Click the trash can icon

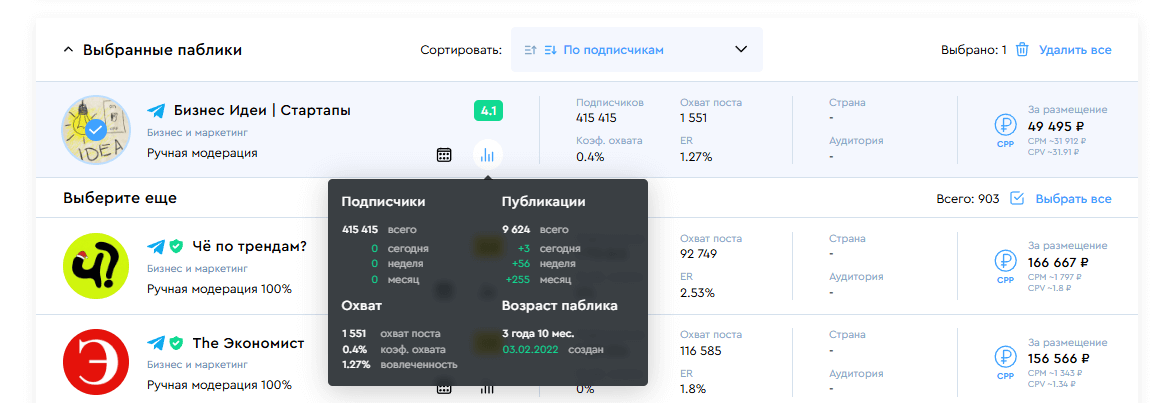point(1022,50)
